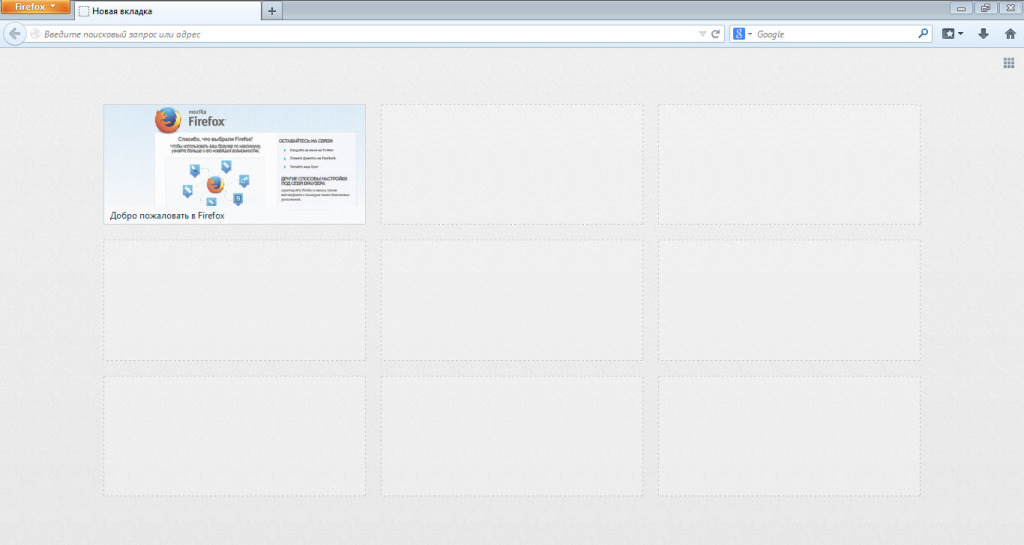Close the Firefox window
Image resolution: width=1024 pixels, height=545 pixels.
click(x=1010, y=8)
